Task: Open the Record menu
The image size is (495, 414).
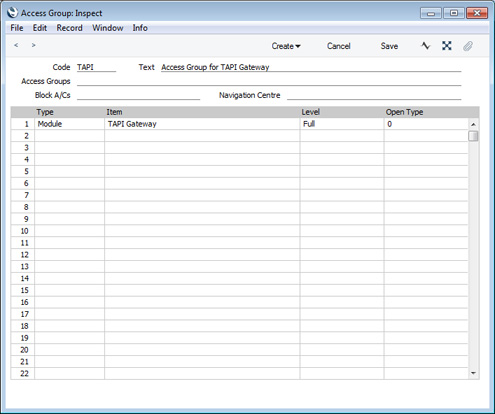Action: coord(69,28)
